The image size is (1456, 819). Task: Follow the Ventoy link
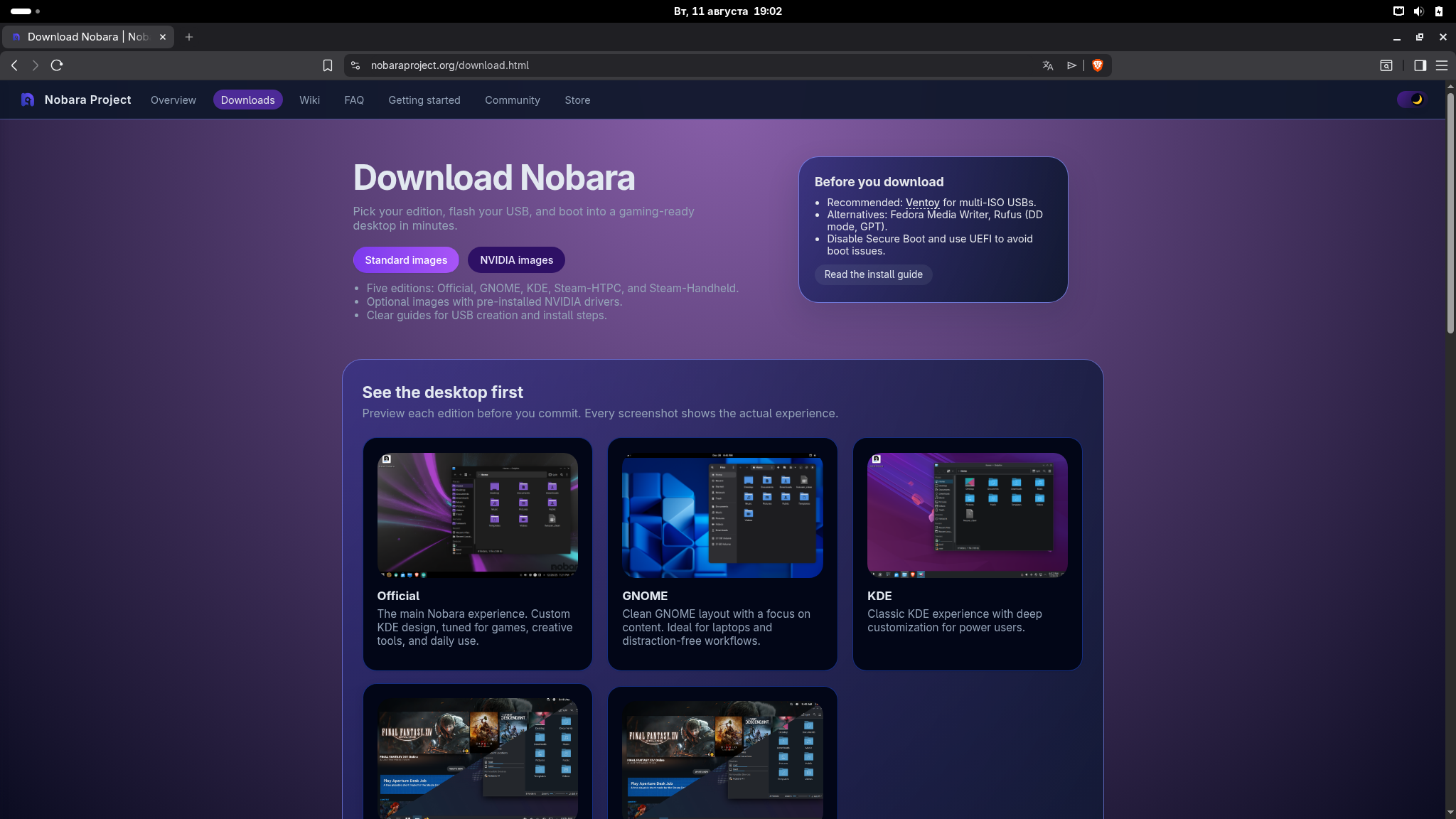[922, 203]
